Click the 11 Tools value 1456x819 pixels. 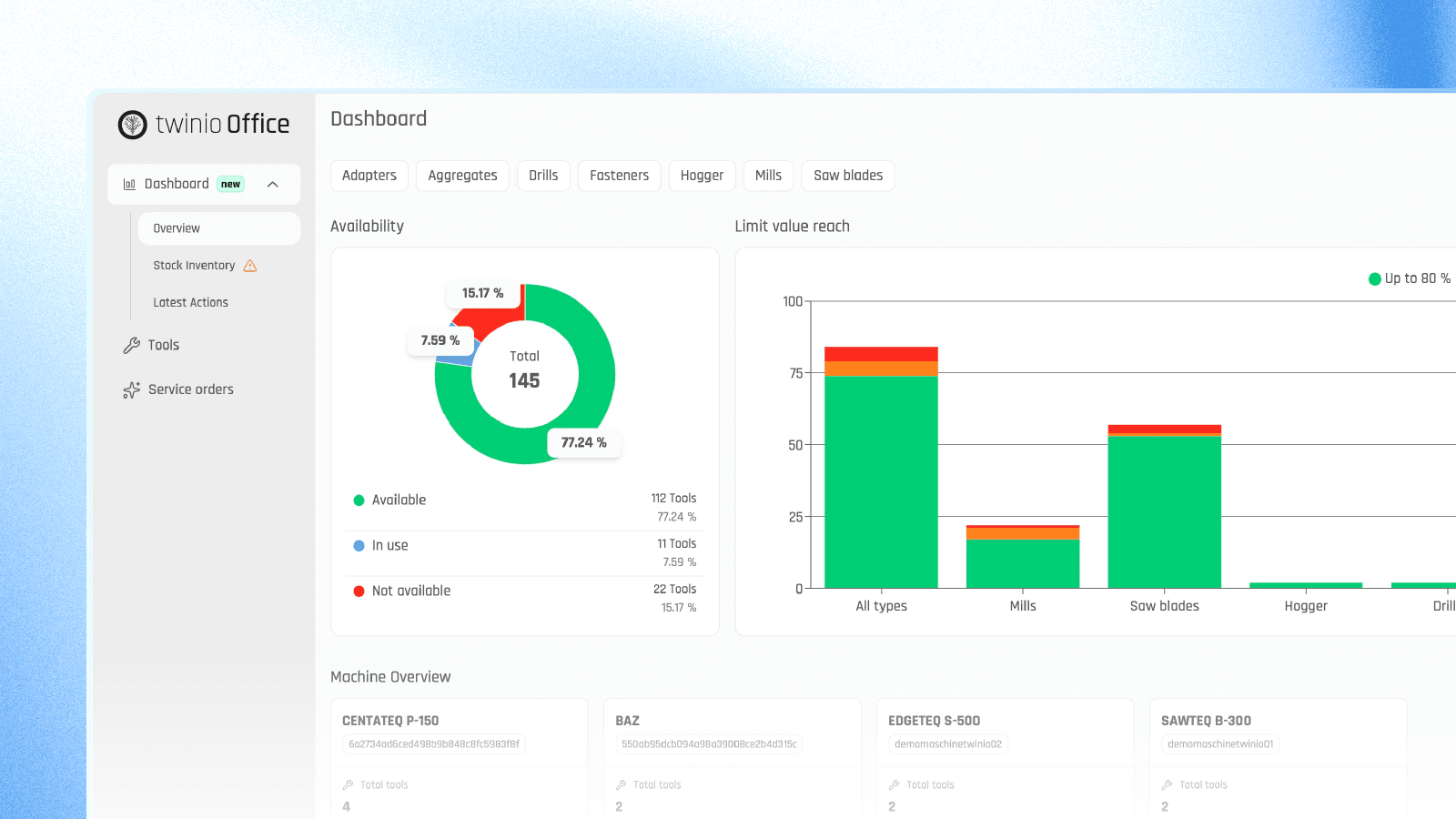point(677,544)
